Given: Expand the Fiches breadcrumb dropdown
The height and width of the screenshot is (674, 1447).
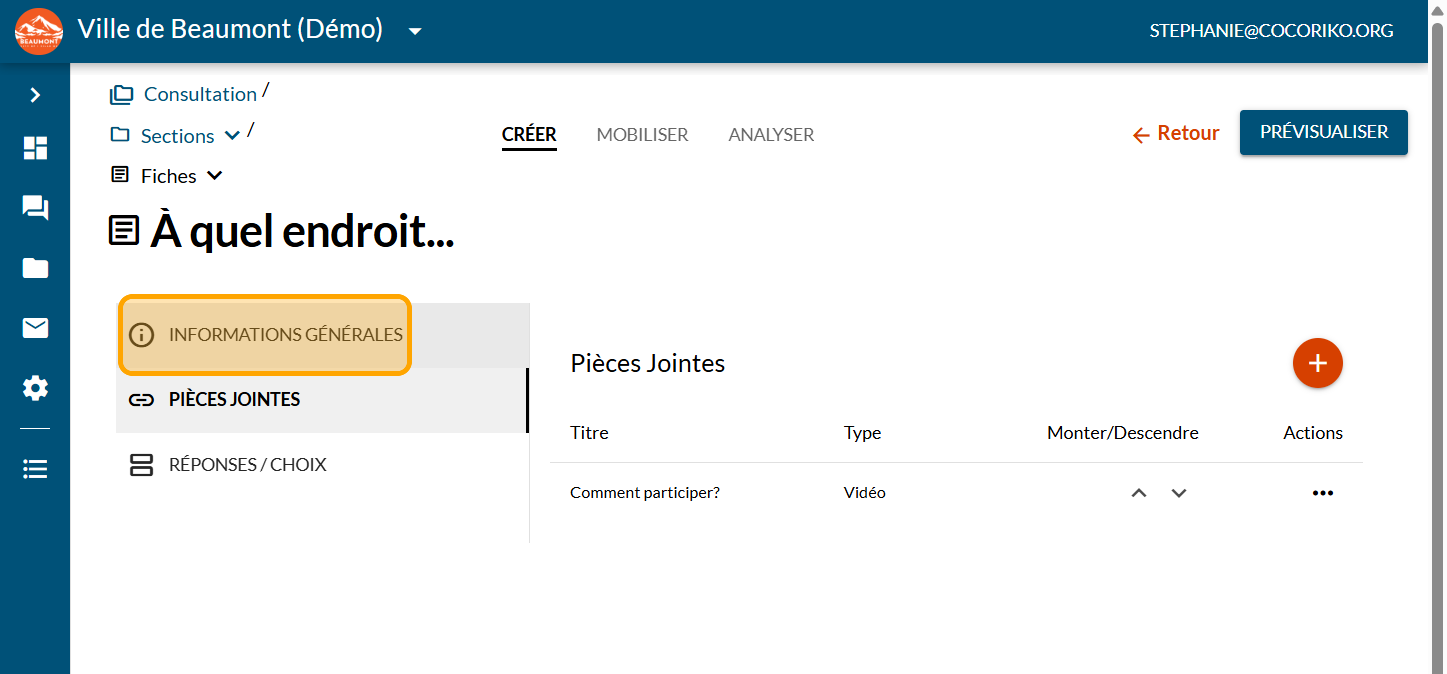Looking at the screenshot, I should (214, 176).
